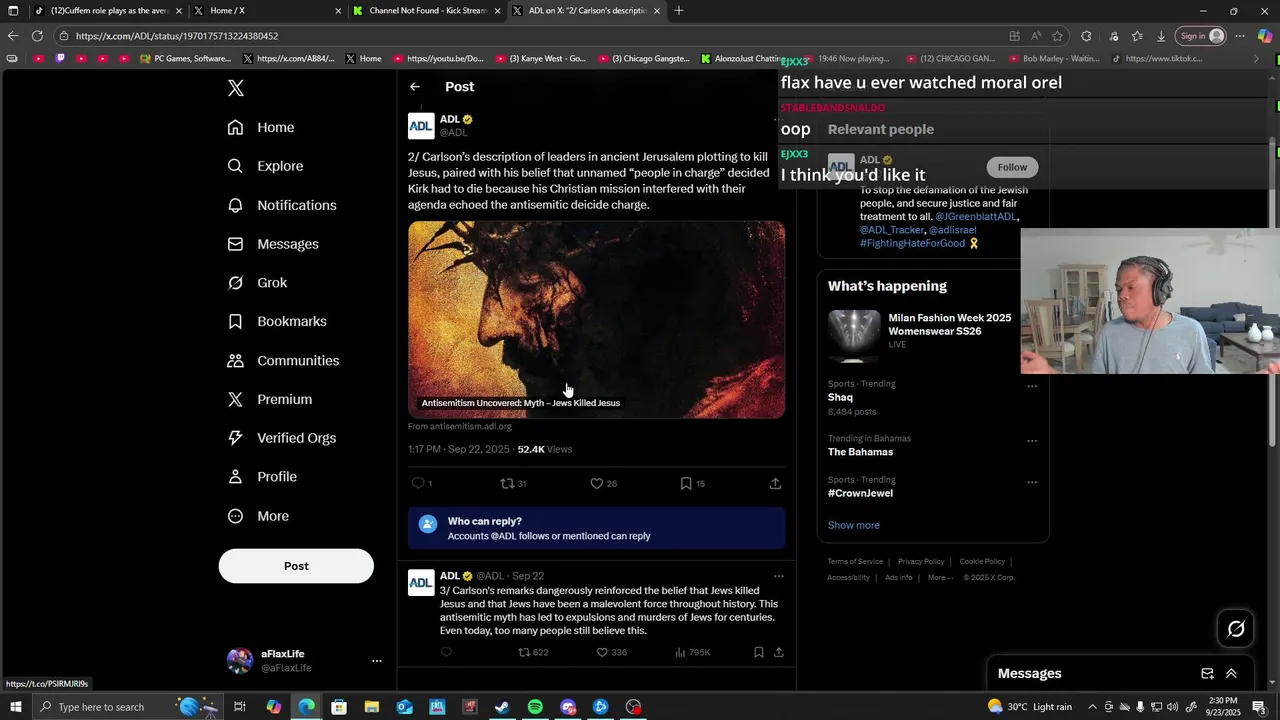Click browser Sign in button

(1201, 36)
